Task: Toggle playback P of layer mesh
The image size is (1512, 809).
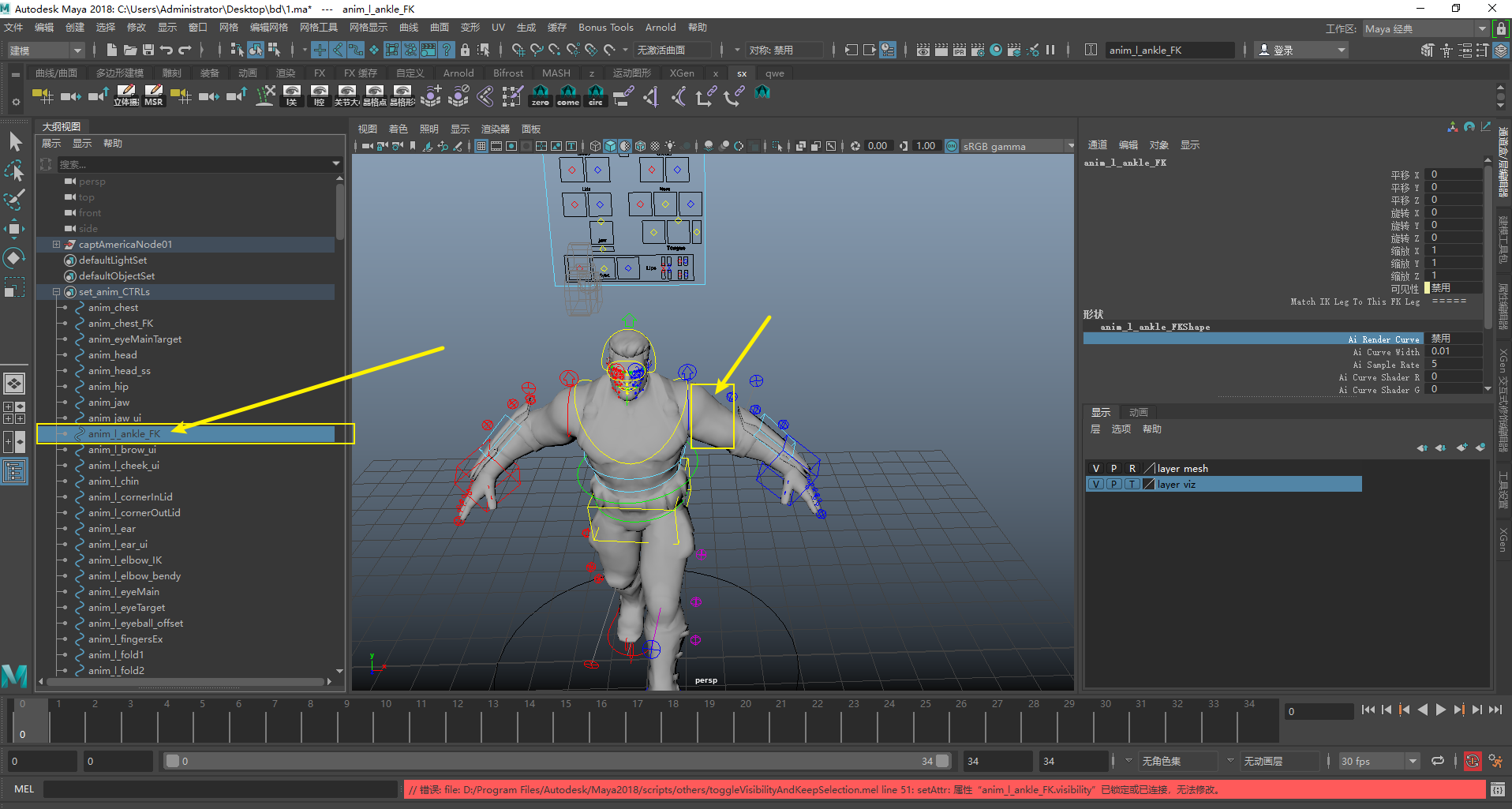Action: (1113, 468)
